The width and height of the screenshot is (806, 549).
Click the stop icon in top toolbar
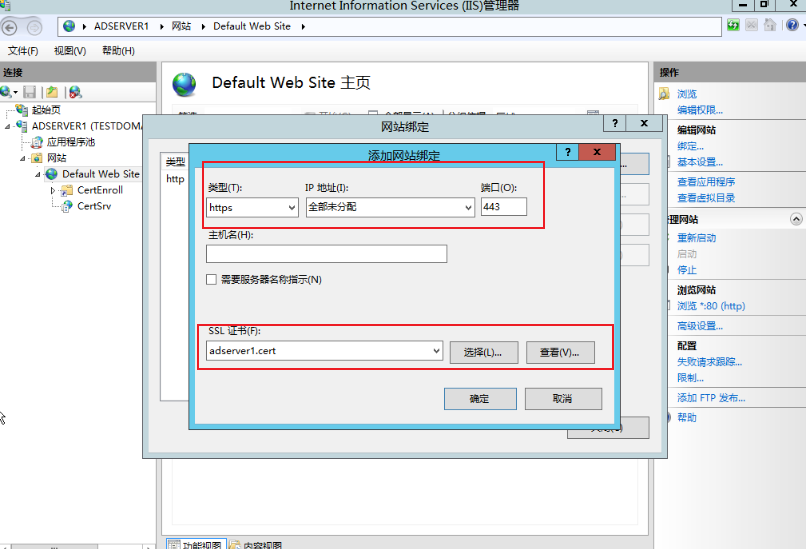pos(751,25)
